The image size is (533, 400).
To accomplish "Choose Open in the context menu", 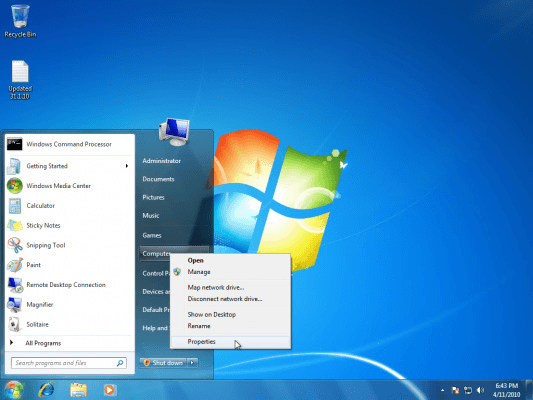I will pyautogui.click(x=230, y=260).
